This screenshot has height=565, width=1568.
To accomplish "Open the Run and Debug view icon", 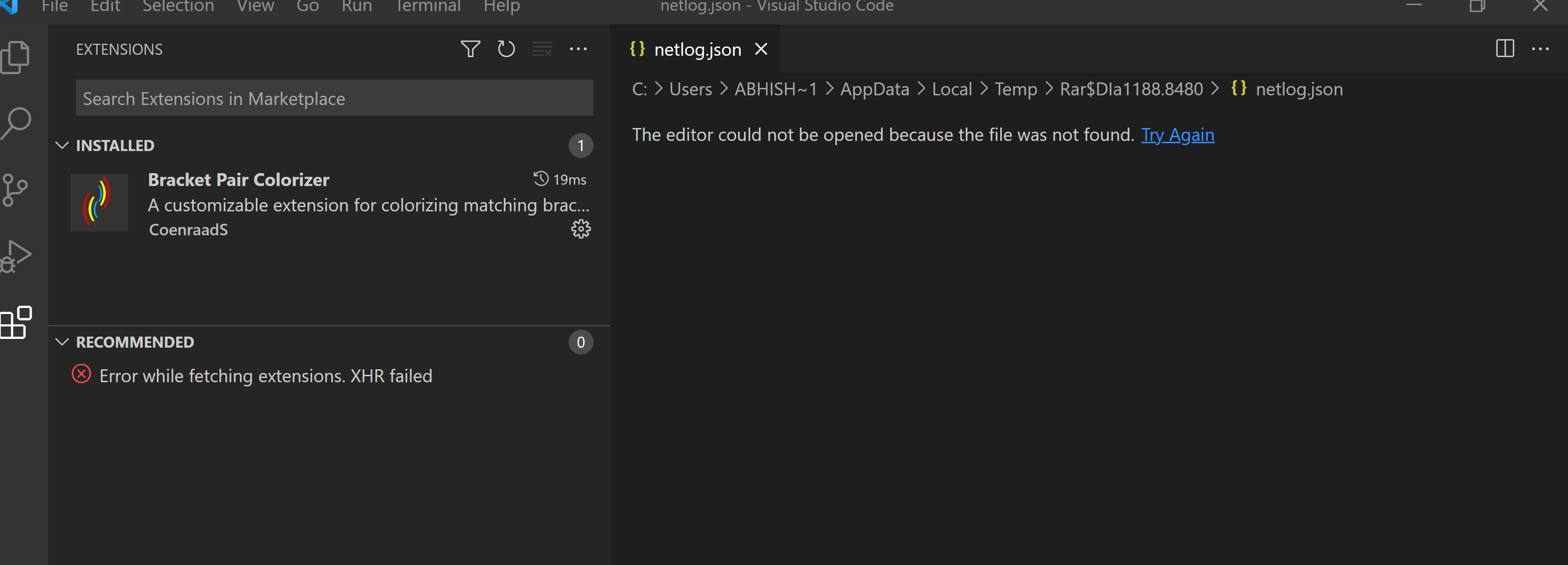I will [x=15, y=256].
